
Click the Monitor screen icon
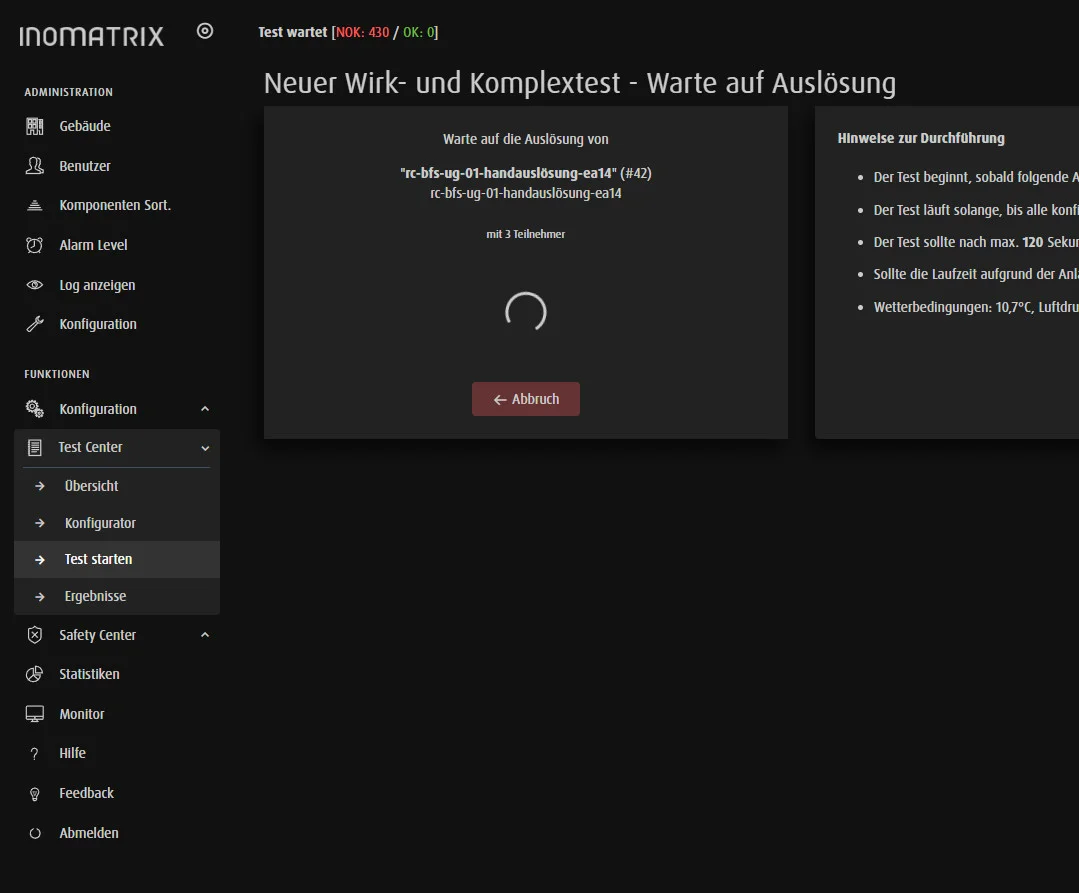[x=35, y=714]
